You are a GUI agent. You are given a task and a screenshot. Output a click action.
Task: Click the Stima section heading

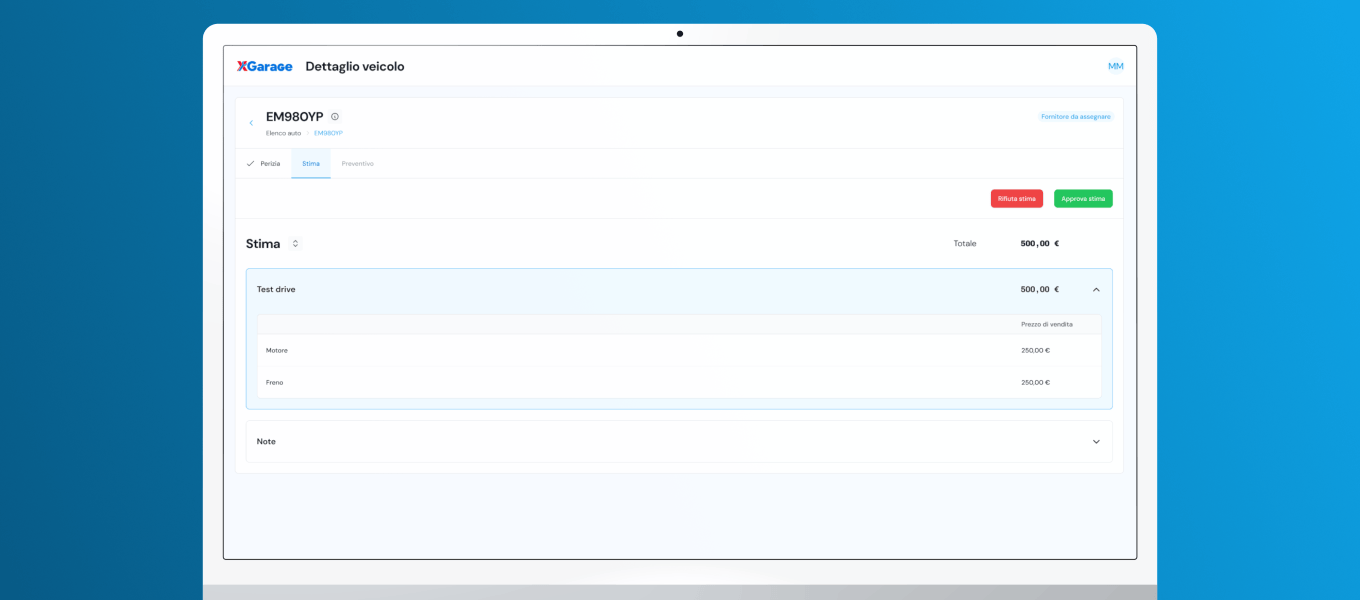tap(263, 243)
